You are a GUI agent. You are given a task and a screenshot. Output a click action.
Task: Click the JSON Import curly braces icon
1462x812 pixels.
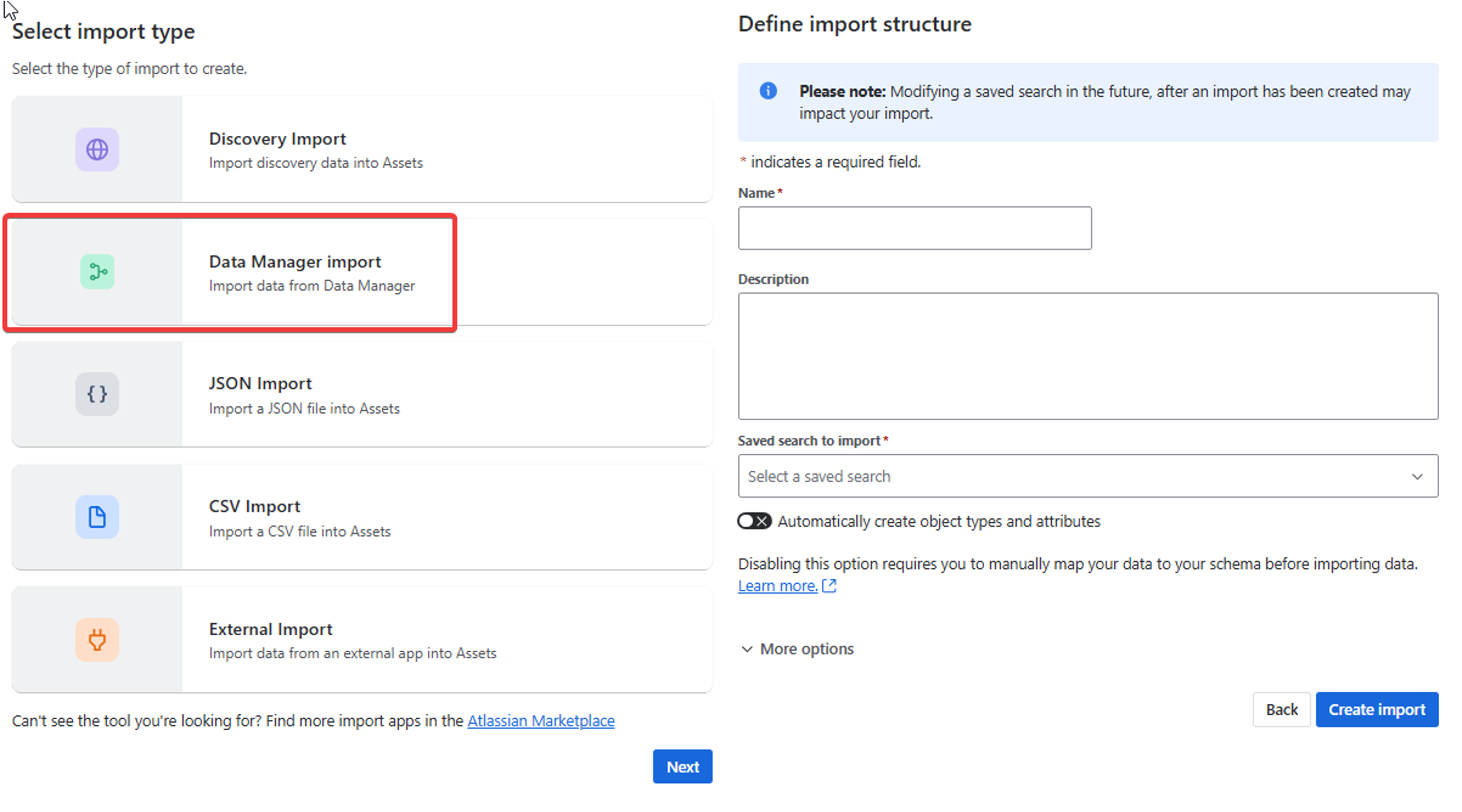tap(97, 394)
